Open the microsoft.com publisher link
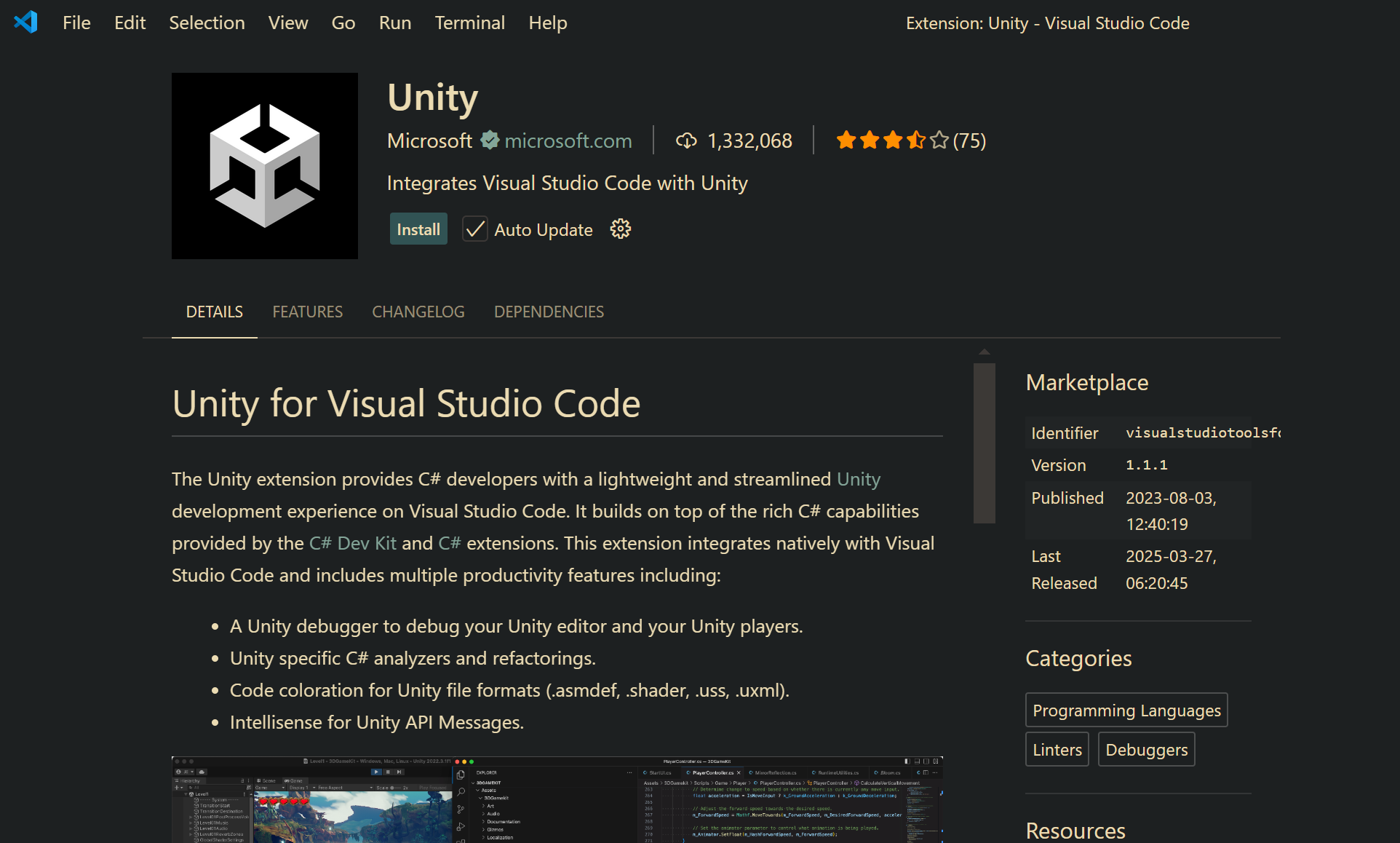The height and width of the screenshot is (843, 1400). (x=568, y=140)
